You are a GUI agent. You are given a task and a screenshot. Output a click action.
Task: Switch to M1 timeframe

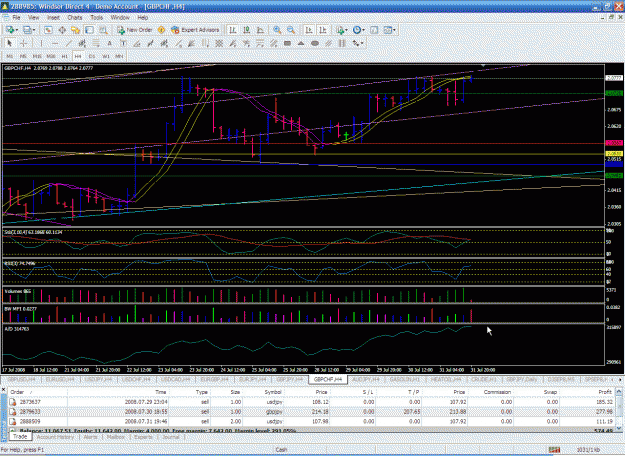10,56
